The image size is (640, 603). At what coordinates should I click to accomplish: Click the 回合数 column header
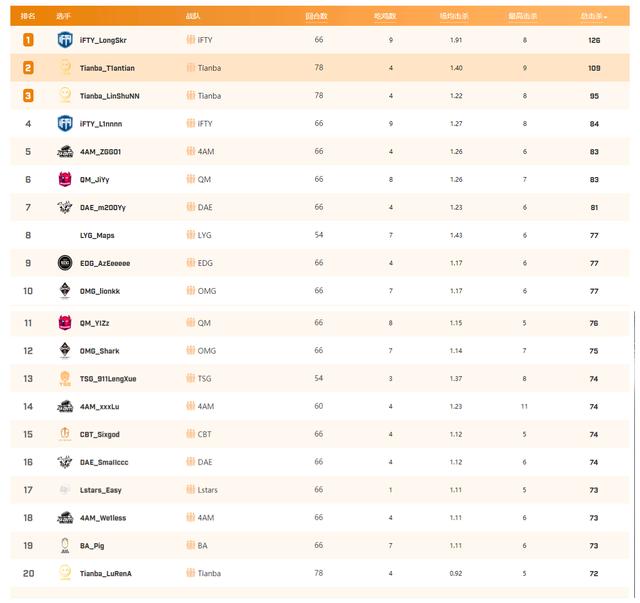coord(318,16)
